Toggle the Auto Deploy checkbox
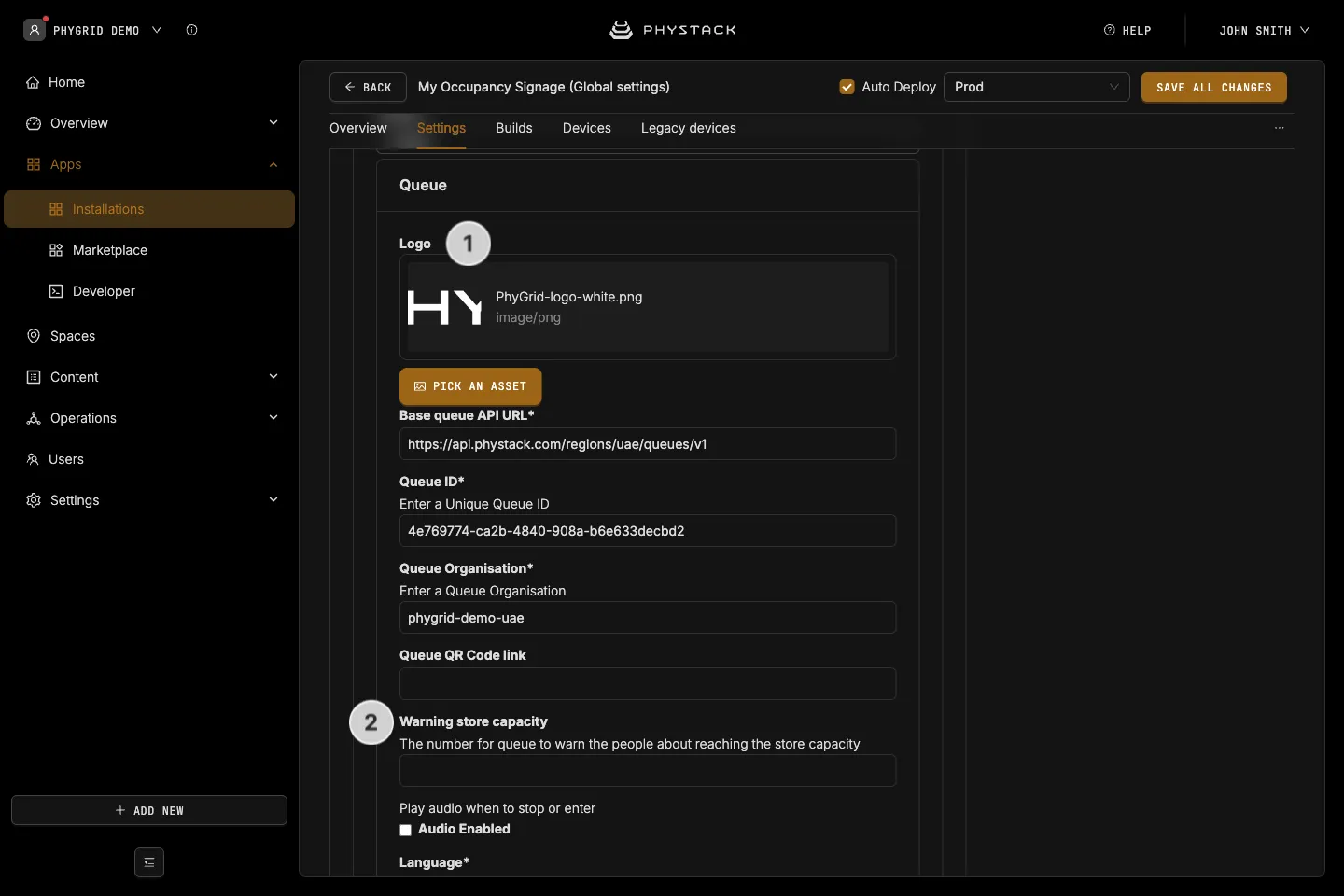 847,87
